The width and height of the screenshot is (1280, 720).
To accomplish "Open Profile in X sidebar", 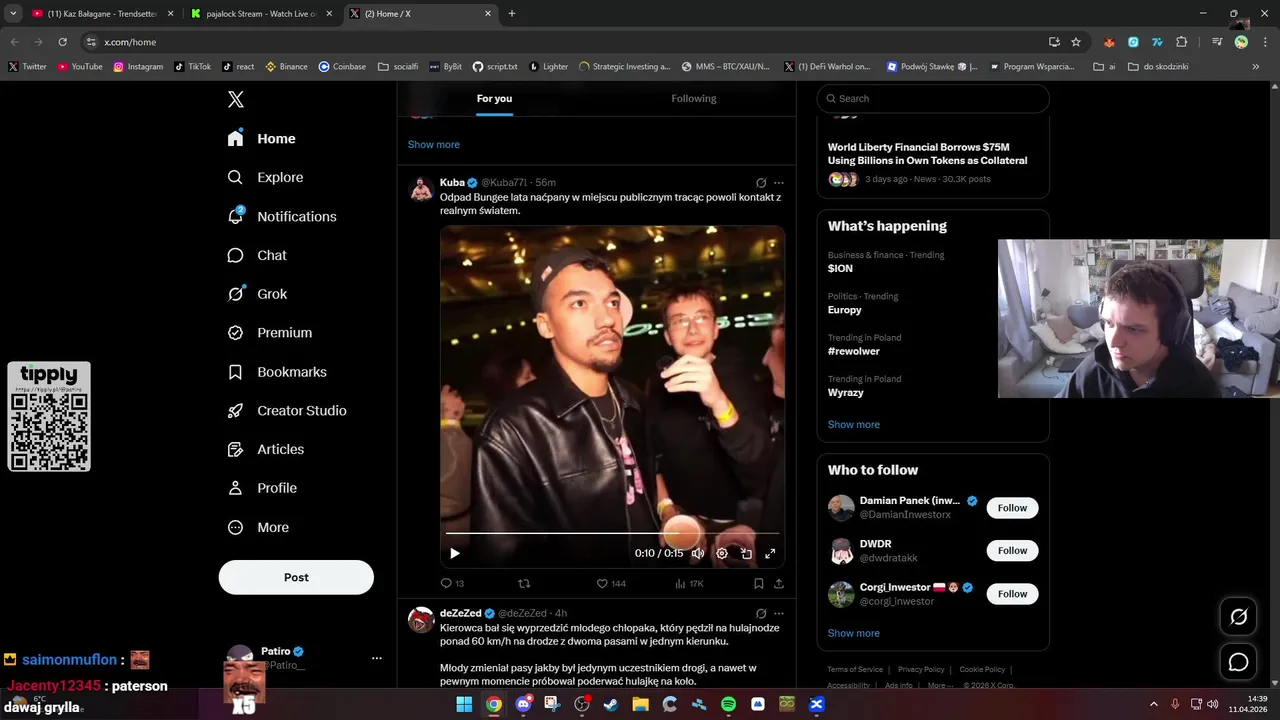I will click(262, 488).
